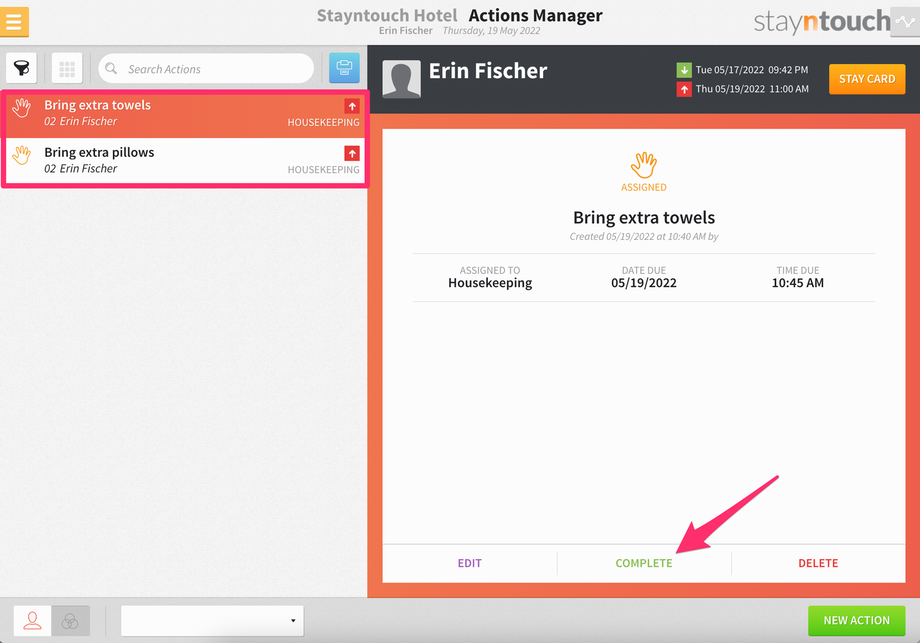Click the Housekeeping assigned-to value
920x643 pixels.
tap(490, 283)
